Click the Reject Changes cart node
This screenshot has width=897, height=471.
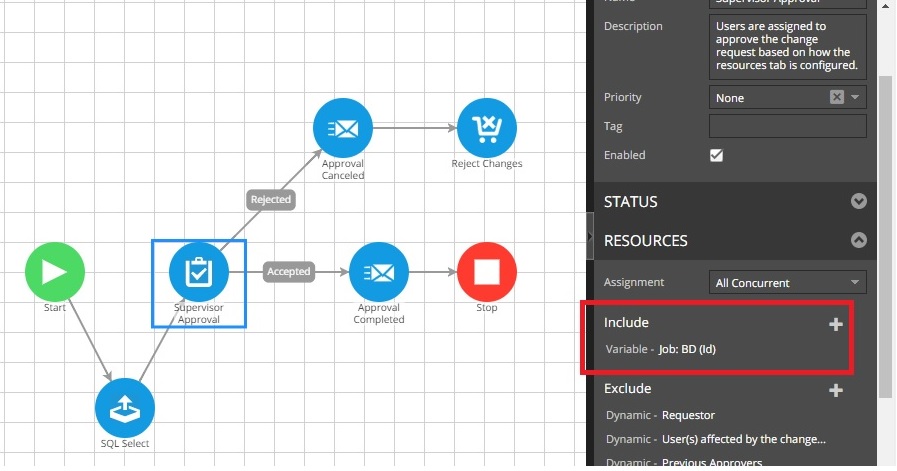(x=486, y=128)
